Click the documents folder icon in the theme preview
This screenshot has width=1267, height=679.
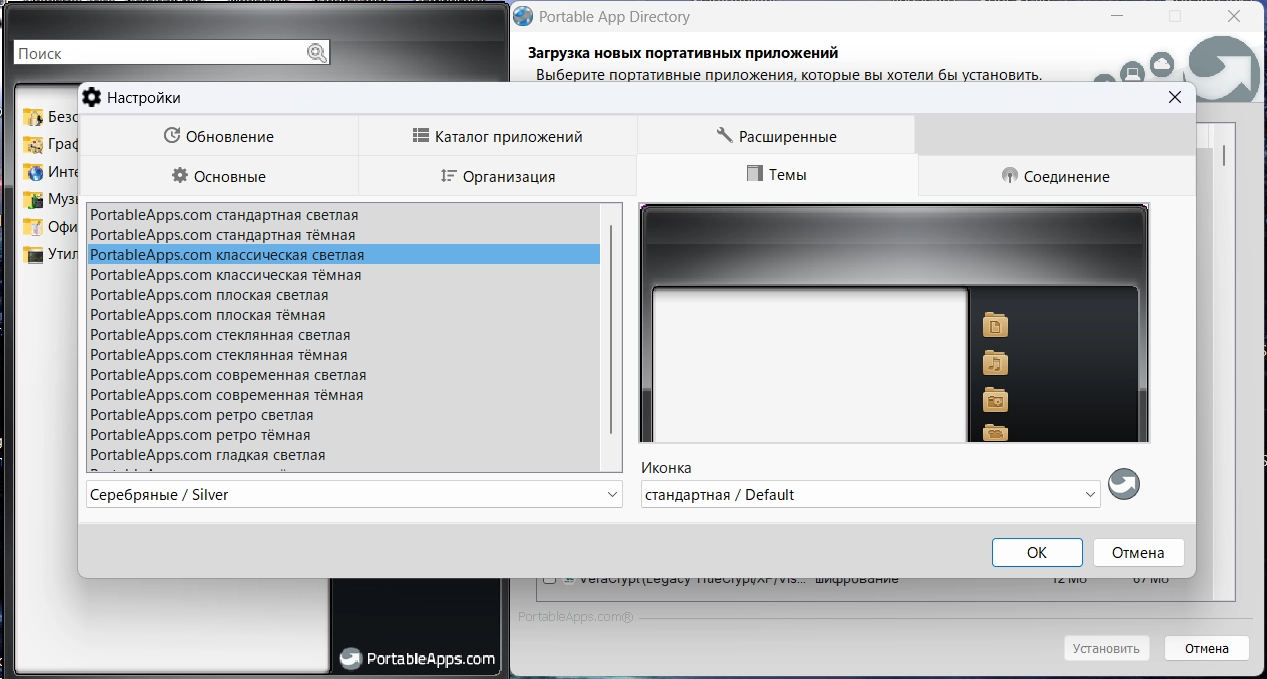pyautogui.click(x=995, y=325)
